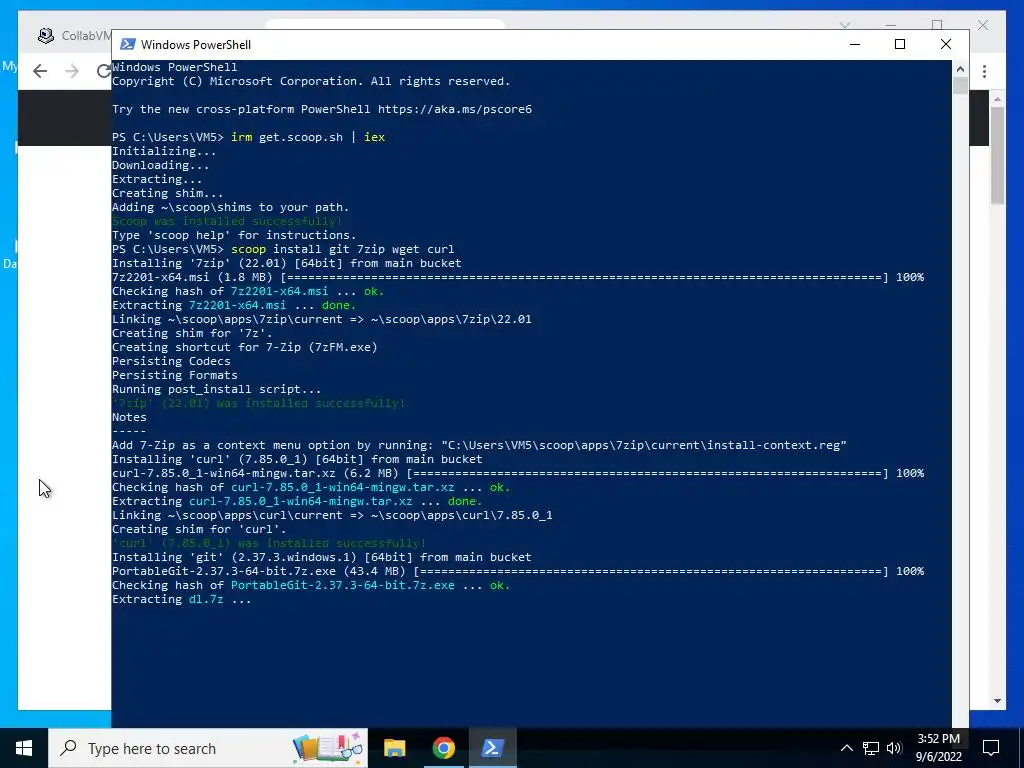Click the PortableGit download progress bar
Image resolution: width=1024 pixels, height=768 pixels.
click(651, 571)
